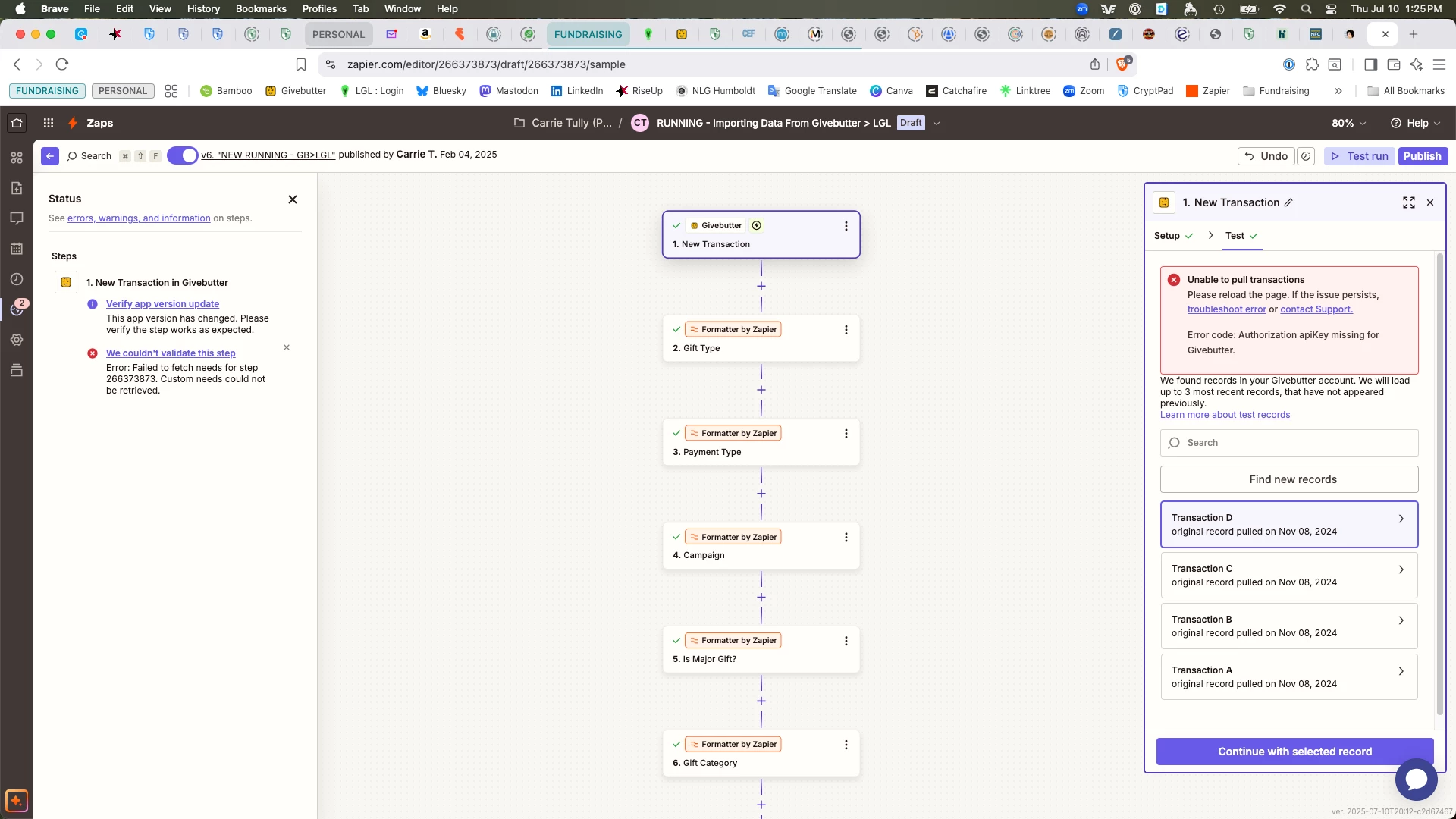Open the apps grid launcher icon
1456x819 pixels.
point(49,123)
